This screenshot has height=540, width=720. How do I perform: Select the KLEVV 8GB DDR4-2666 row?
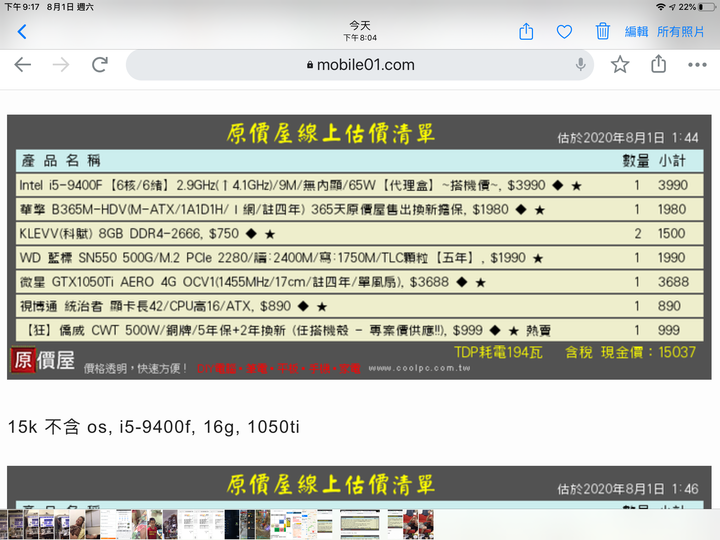point(360,233)
